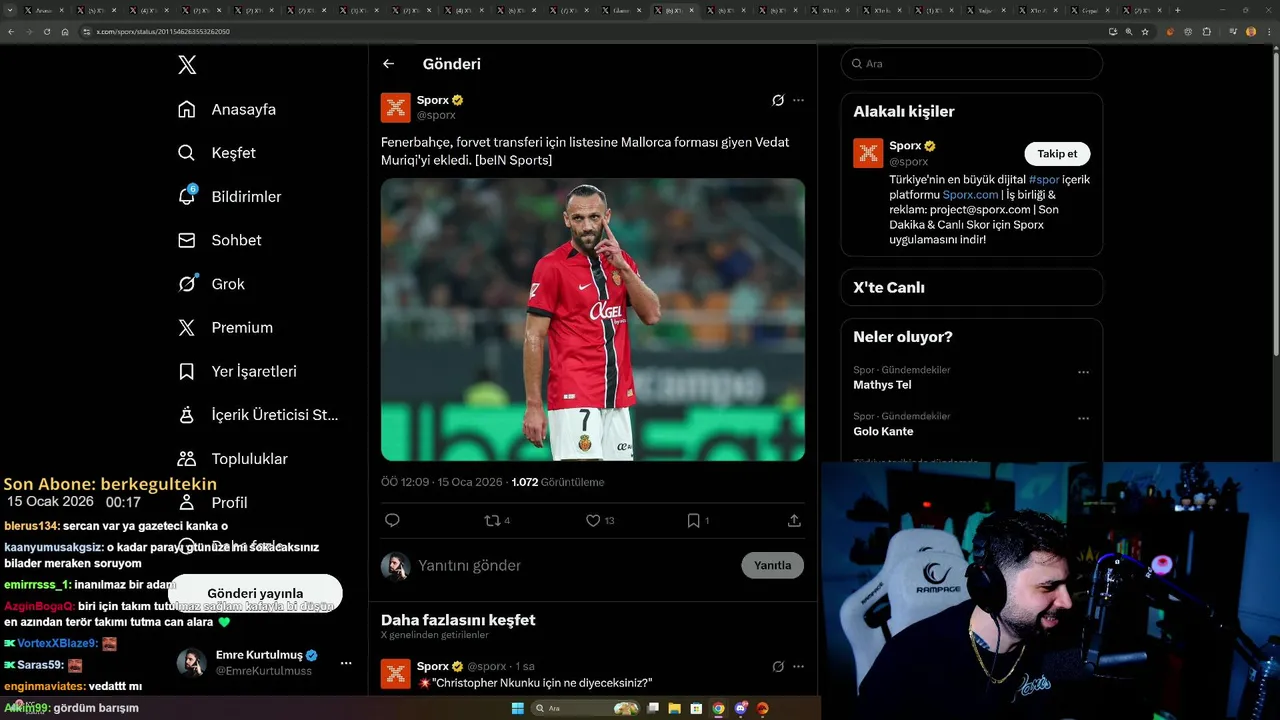Open more options for Mathys Tel trend
1280x720 pixels.
pyautogui.click(x=1083, y=372)
